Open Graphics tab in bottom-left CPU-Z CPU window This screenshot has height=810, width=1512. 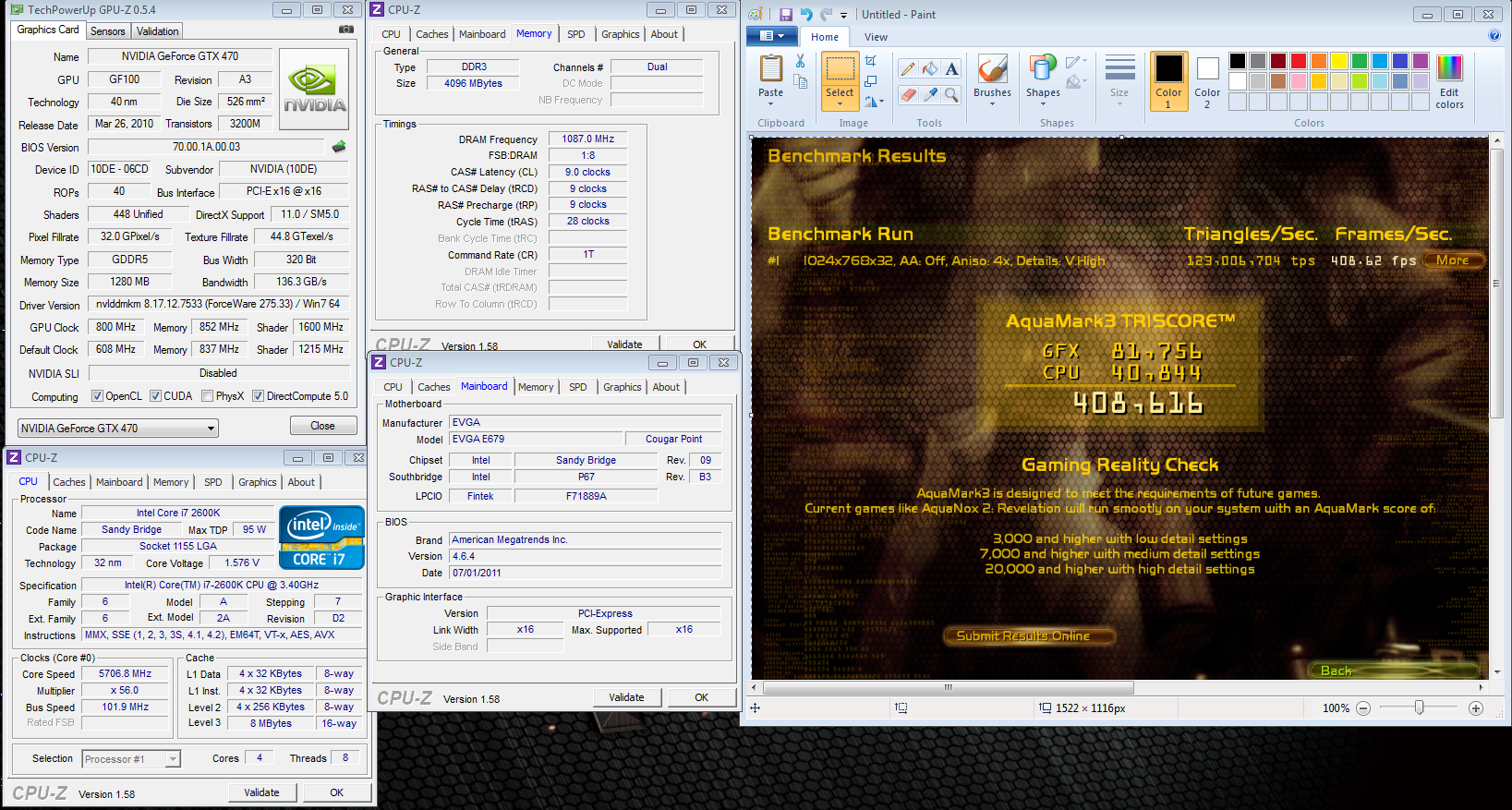(257, 482)
